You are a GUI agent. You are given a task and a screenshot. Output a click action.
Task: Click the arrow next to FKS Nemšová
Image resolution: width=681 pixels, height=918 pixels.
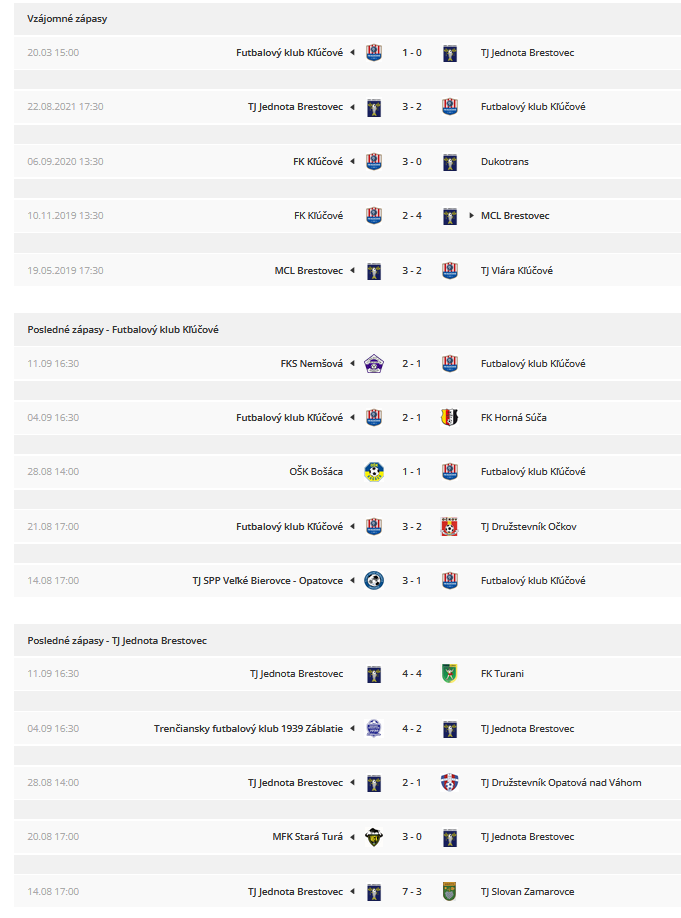click(353, 364)
